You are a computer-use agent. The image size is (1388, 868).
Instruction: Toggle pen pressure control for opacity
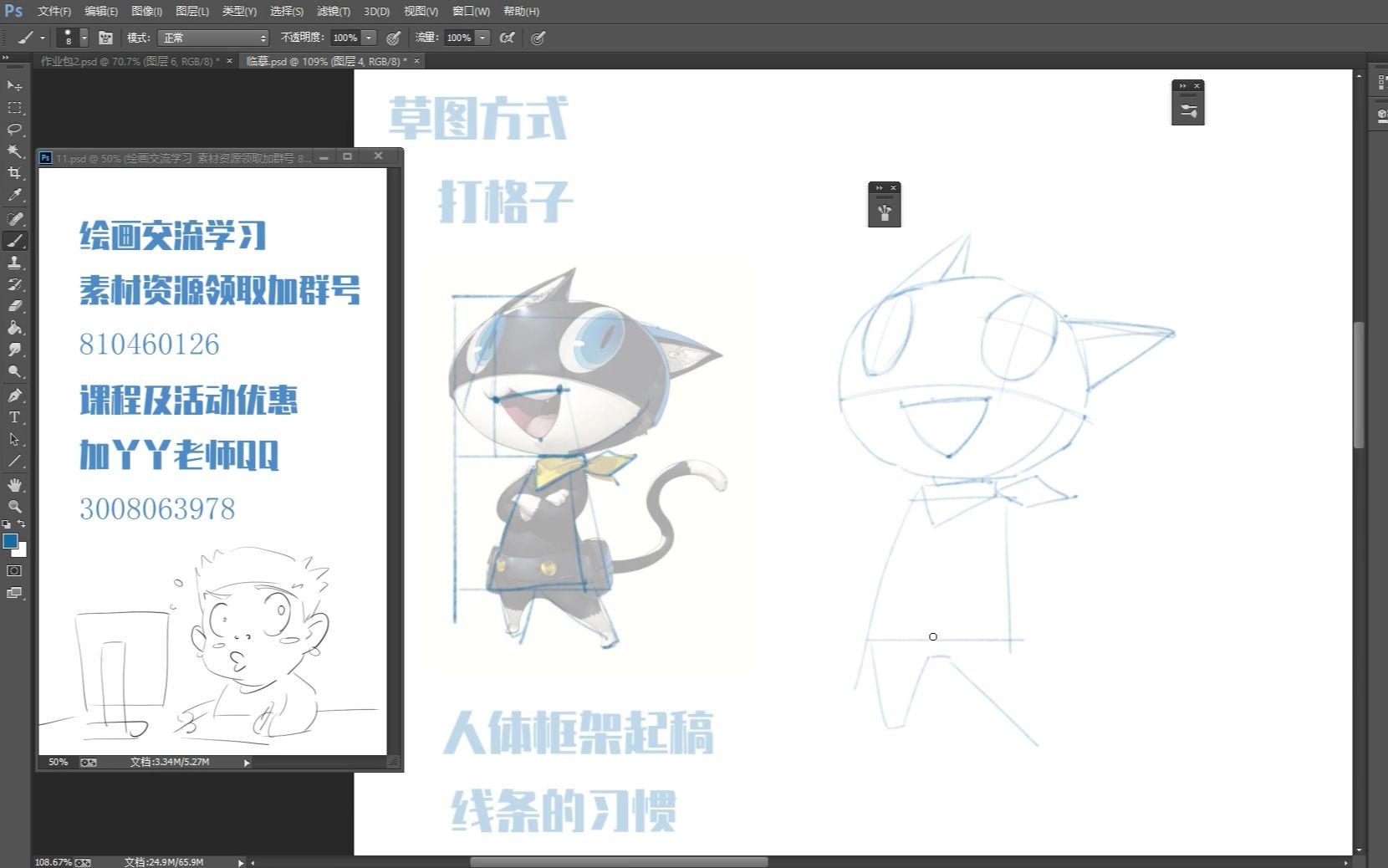pyautogui.click(x=392, y=38)
